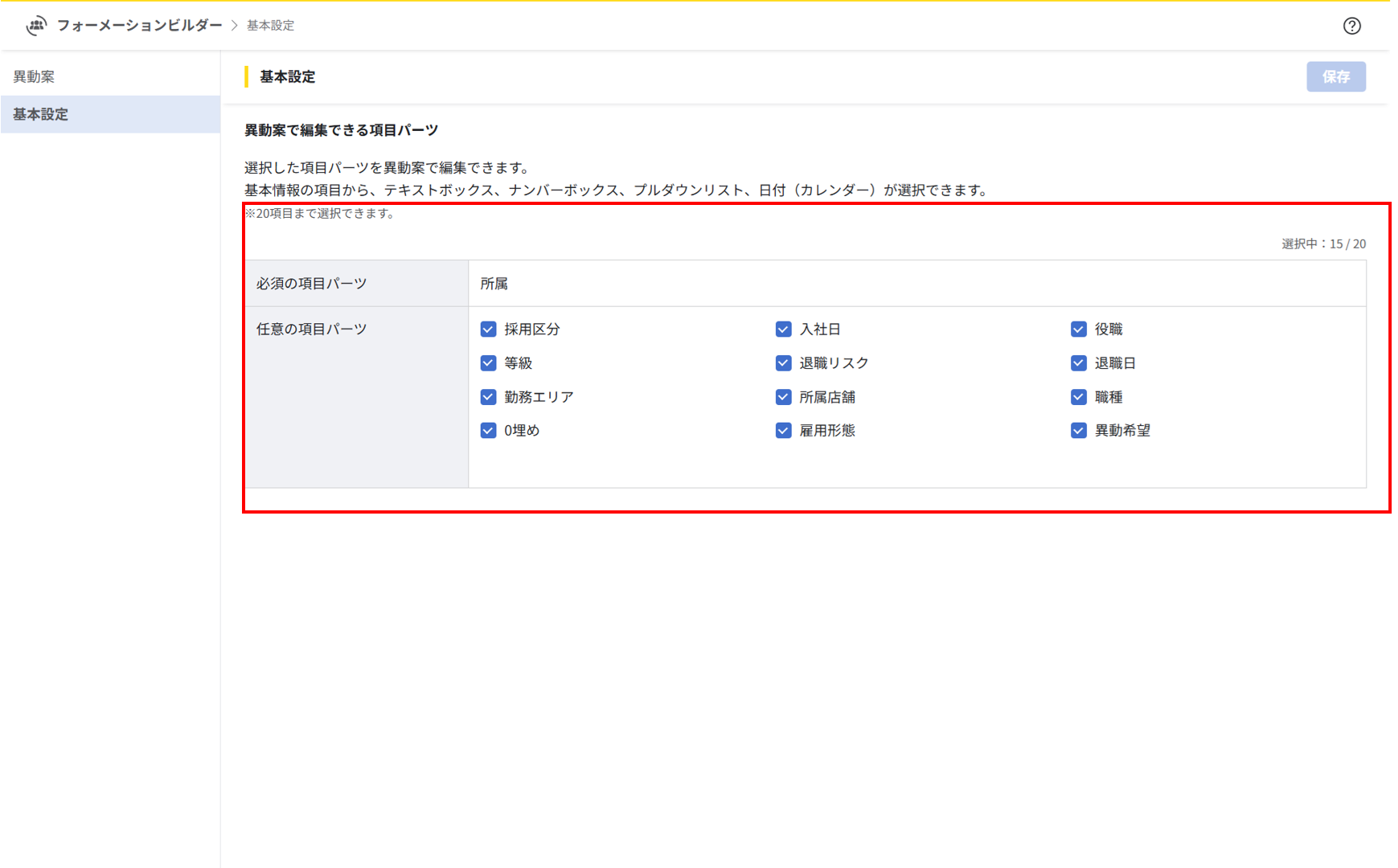The image size is (1398, 868).
Task: Toggle the 異動希望 checkbox
Action: [x=1078, y=431]
